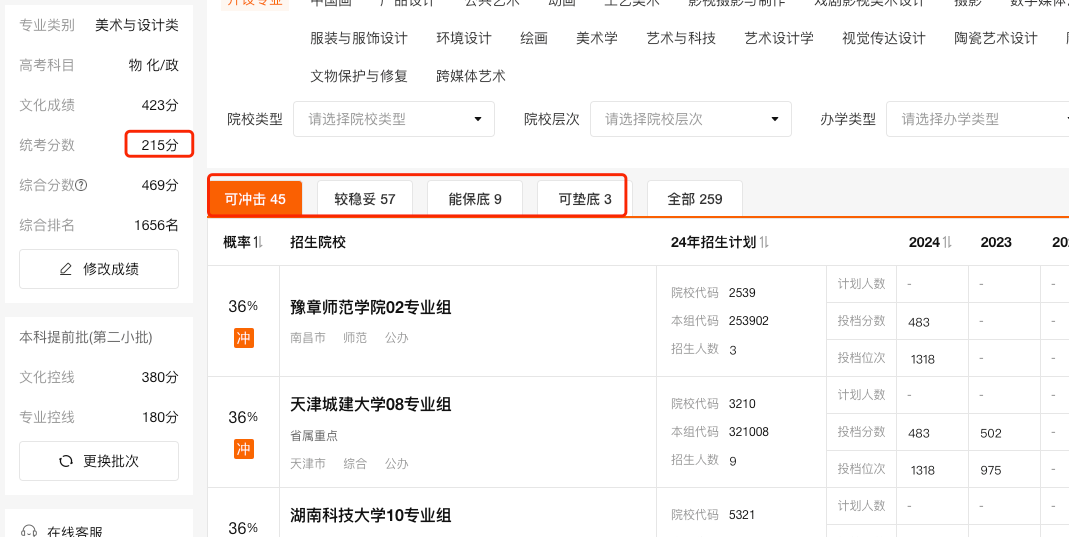Click the sort icon beside 概率
This screenshot has height=537, width=1069.
pyautogui.click(x=258, y=242)
